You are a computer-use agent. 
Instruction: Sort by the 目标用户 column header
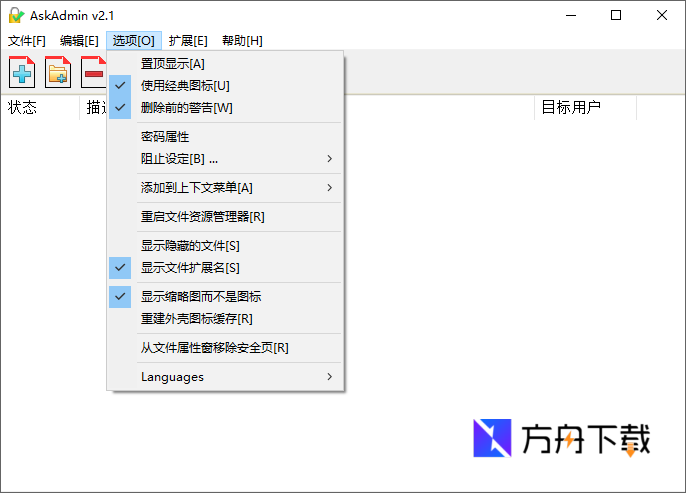[x=585, y=107]
